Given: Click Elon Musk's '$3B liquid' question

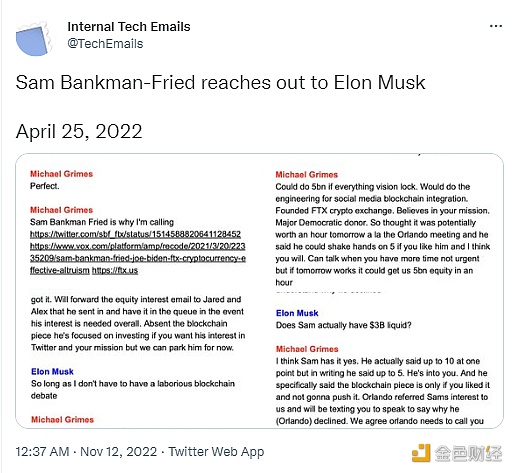Looking at the screenshot, I should [x=343, y=325].
